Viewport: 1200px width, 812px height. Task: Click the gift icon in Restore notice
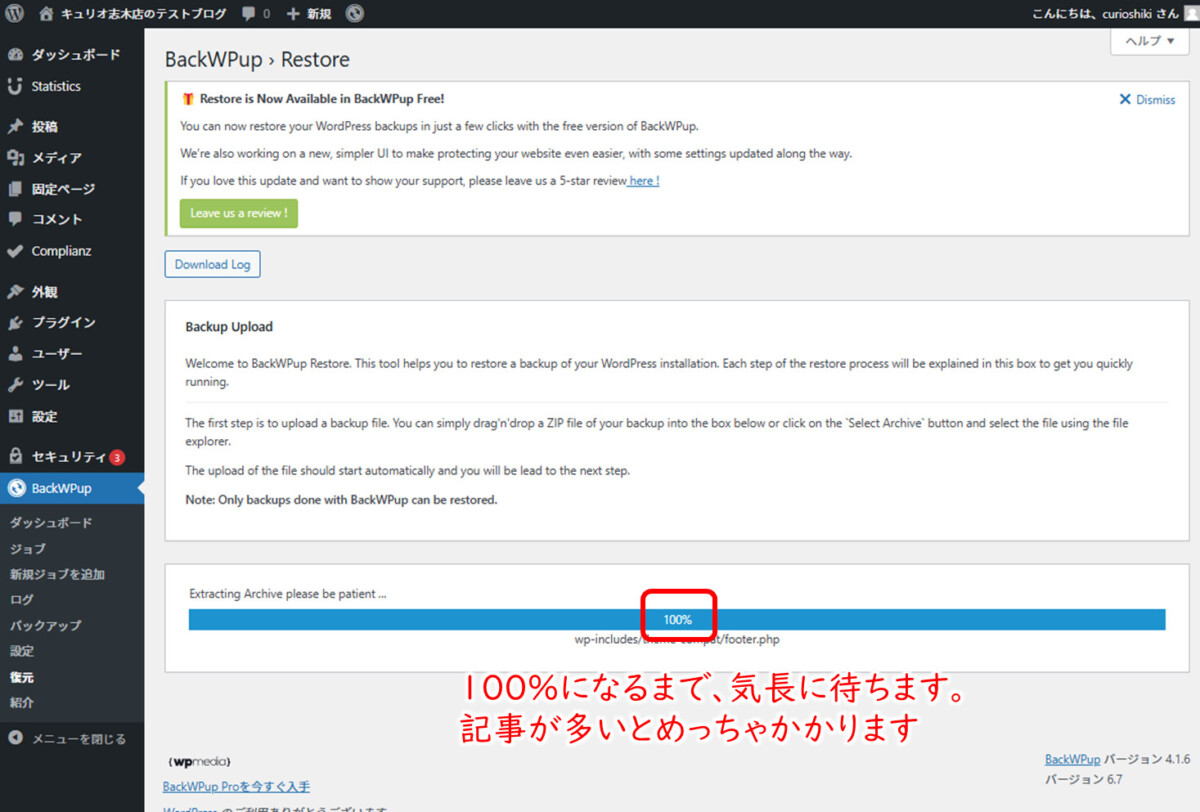tap(188, 99)
